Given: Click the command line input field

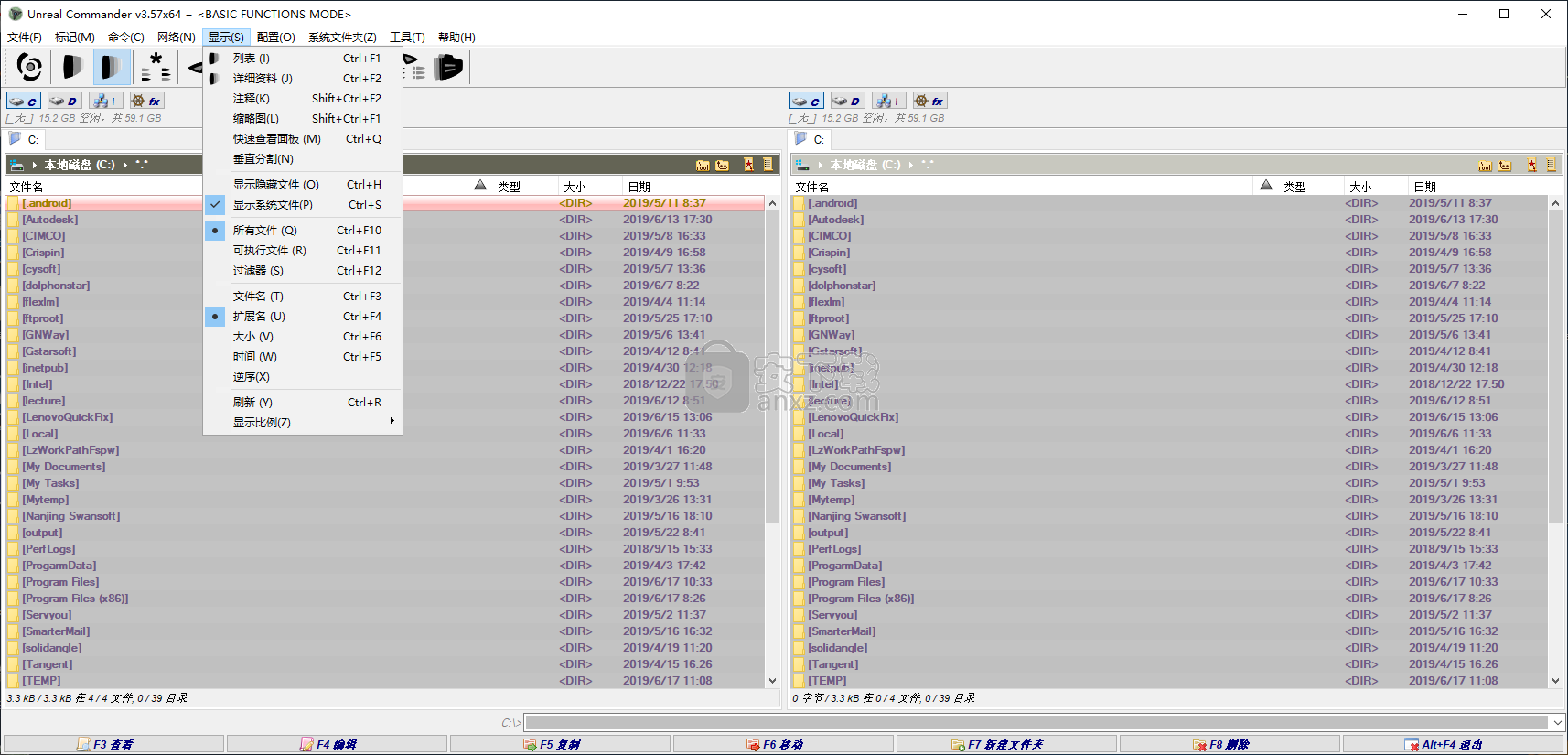Looking at the screenshot, I should (1037, 723).
